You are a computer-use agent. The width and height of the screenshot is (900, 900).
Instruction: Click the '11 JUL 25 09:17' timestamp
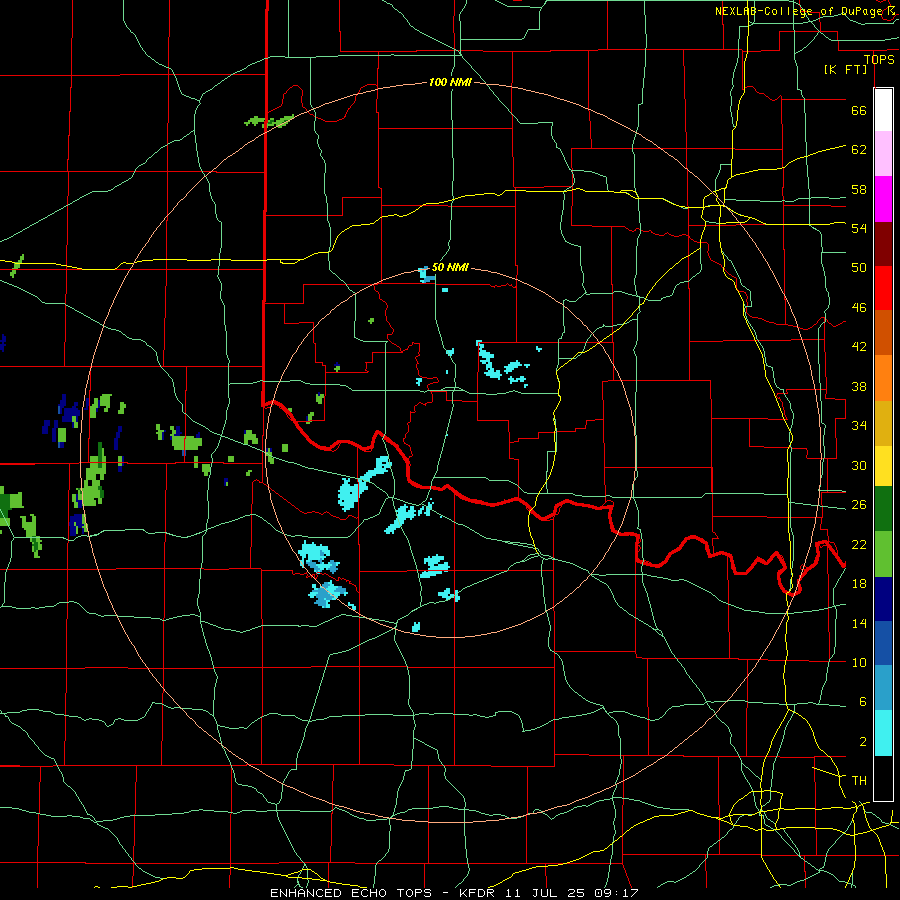(572, 893)
